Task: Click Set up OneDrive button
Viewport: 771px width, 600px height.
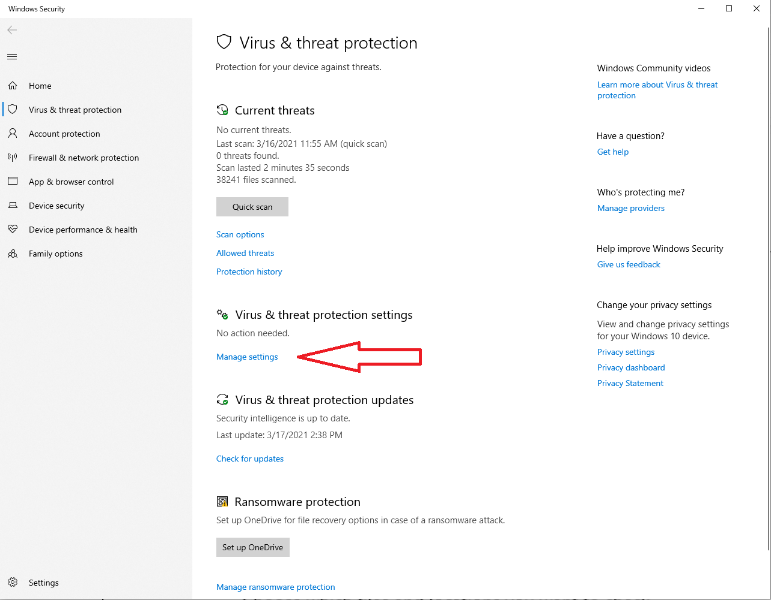Action: click(253, 547)
